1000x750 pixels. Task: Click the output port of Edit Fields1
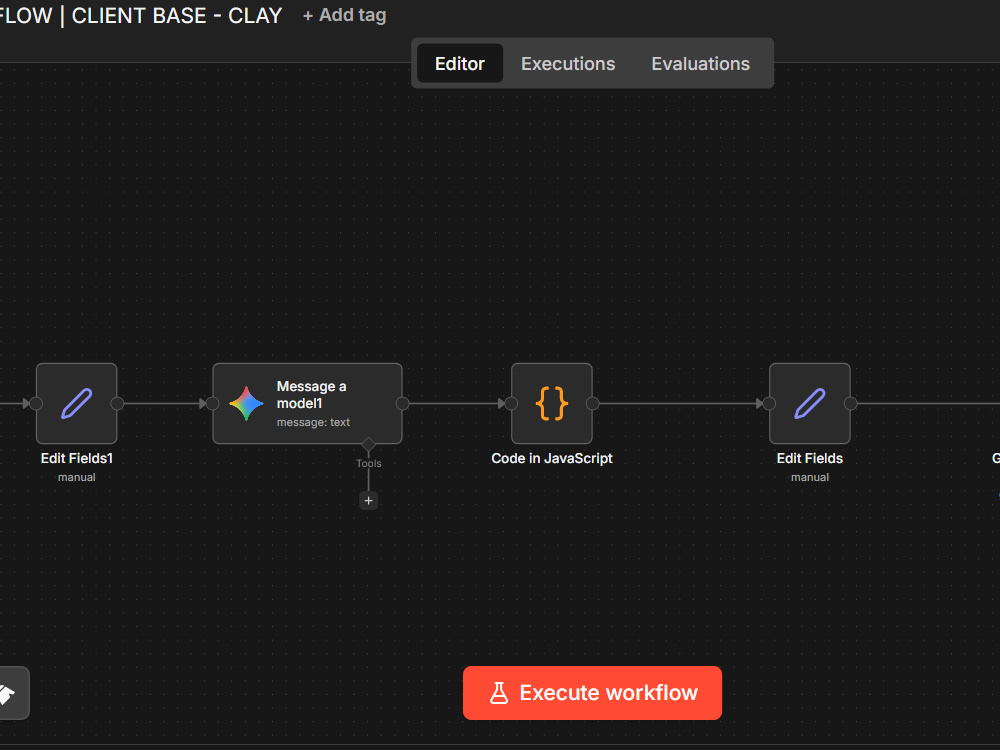(117, 403)
